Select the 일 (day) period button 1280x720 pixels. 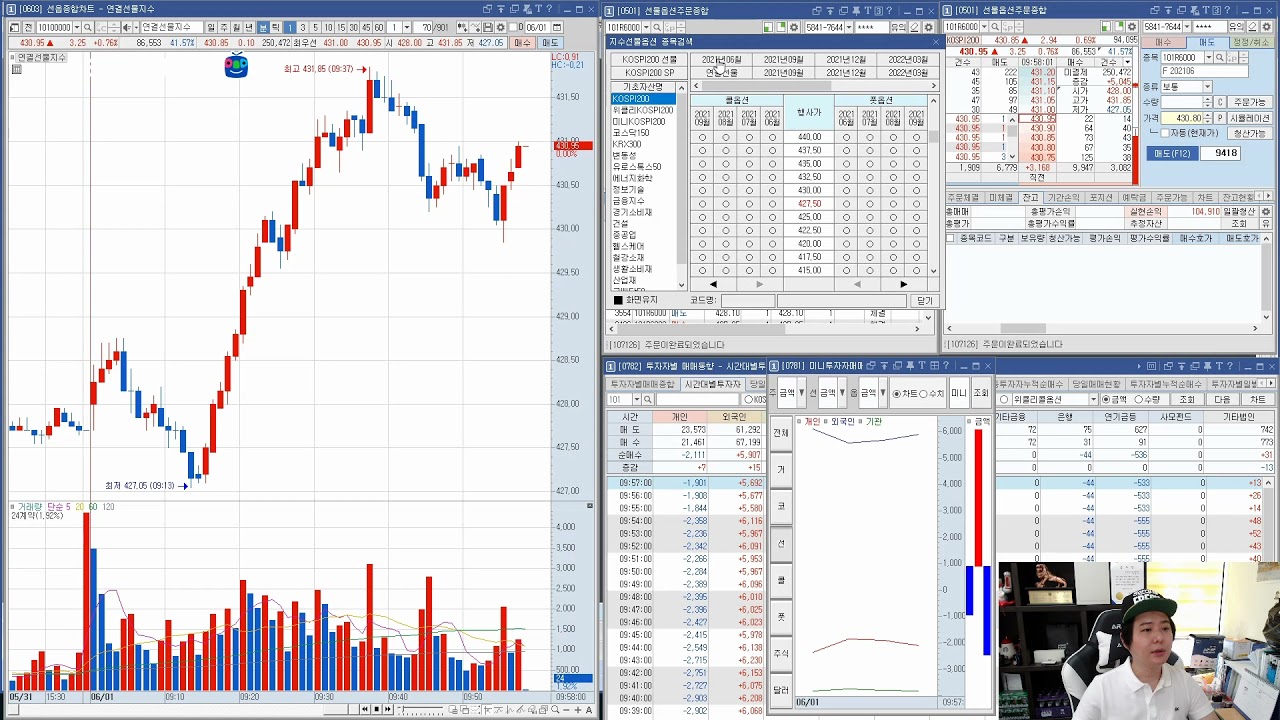[210, 27]
